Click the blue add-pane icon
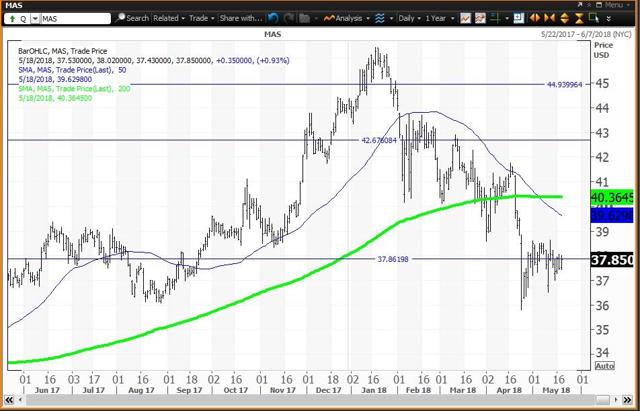The height and width of the screenshot is (411, 640). [x=518, y=18]
